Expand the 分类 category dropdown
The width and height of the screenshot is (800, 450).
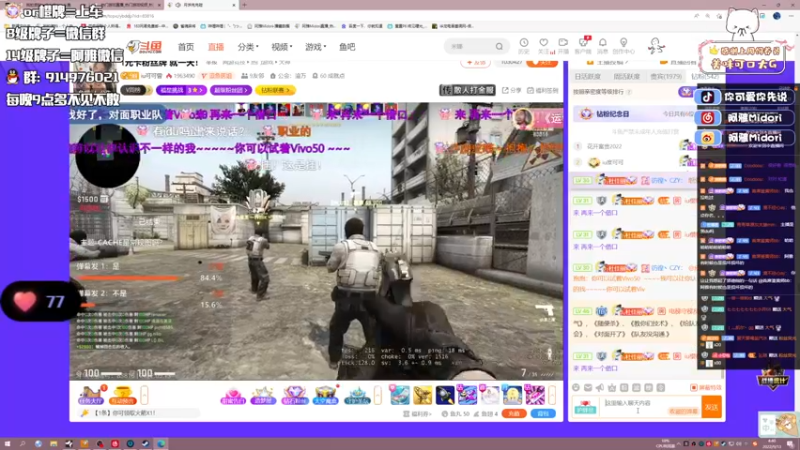248,47
